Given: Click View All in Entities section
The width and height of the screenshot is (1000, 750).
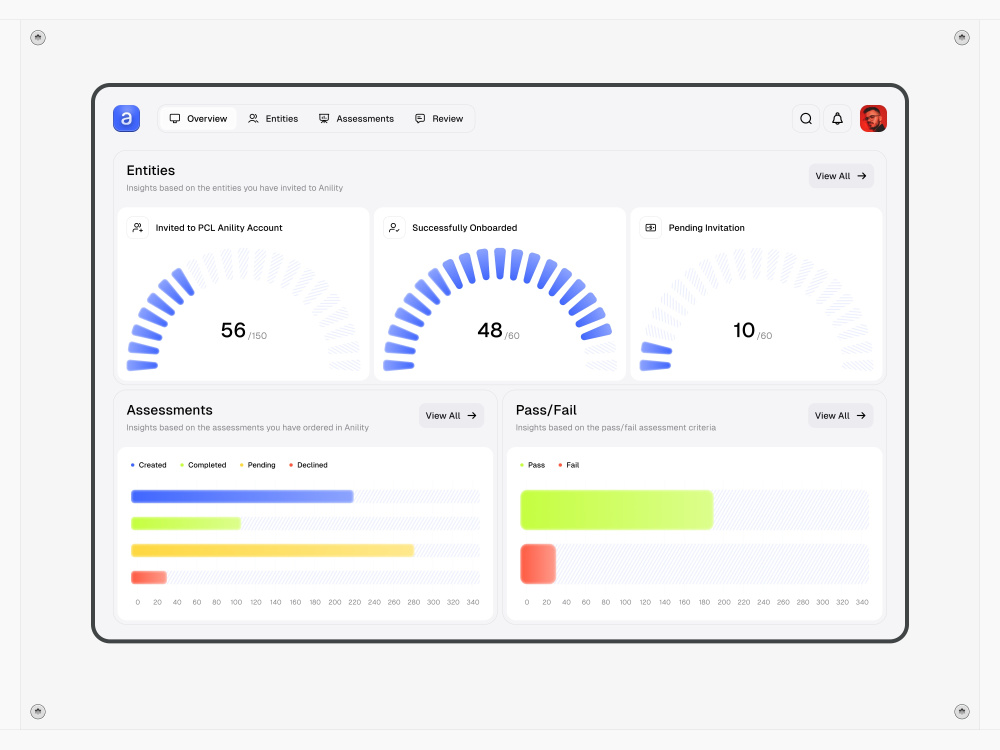Looking at the screenshot, I should point(841,176).
